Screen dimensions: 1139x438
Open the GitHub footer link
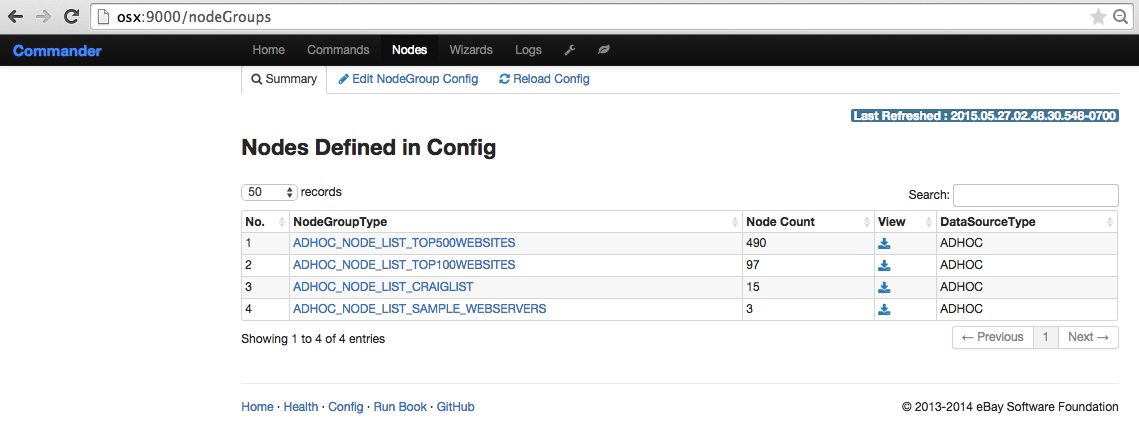[455, 407]
